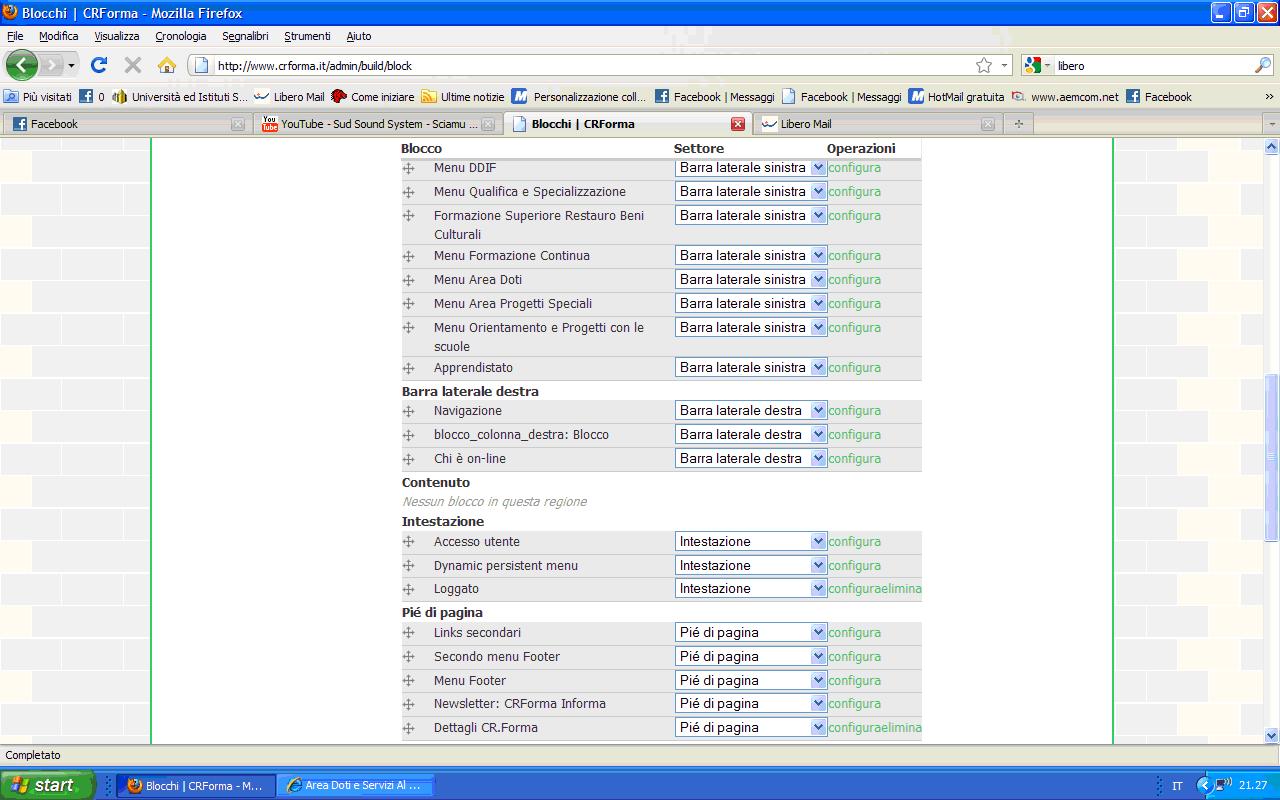Screen dimensions: 1280x800
Task: Open a new tab with plus icon
Action: (1018, 124)
